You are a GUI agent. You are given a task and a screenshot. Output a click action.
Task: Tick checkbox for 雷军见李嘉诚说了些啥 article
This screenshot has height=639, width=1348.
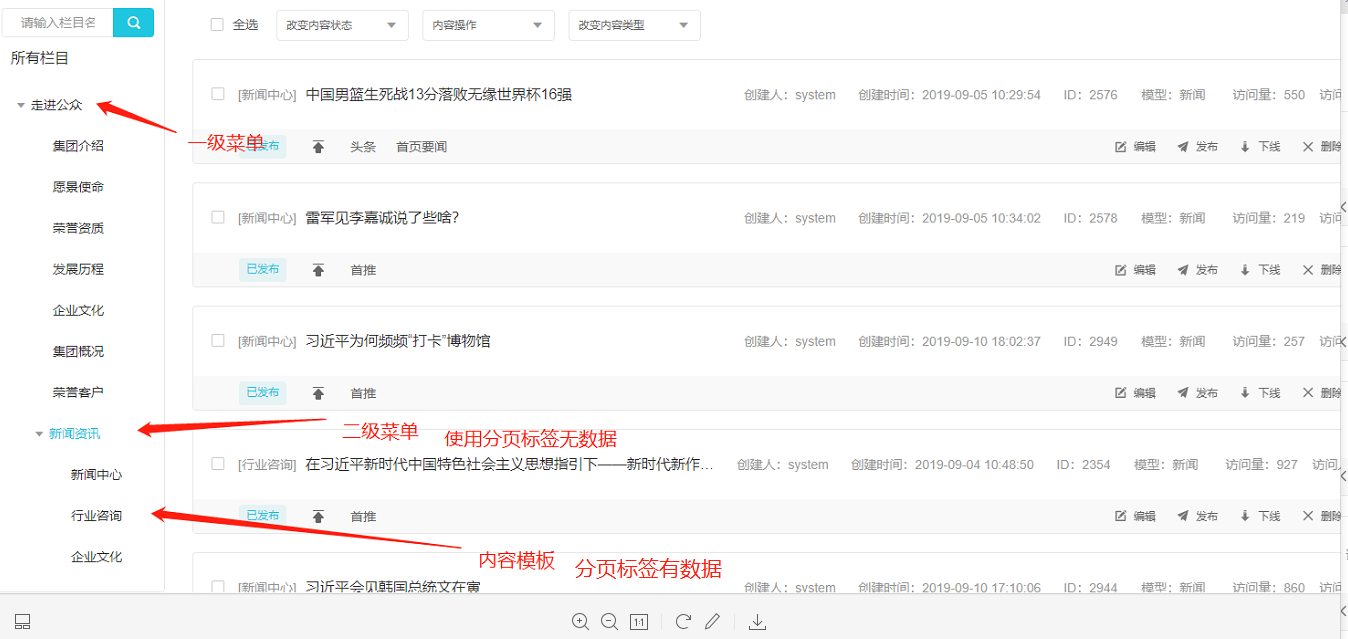pos(218,217)
